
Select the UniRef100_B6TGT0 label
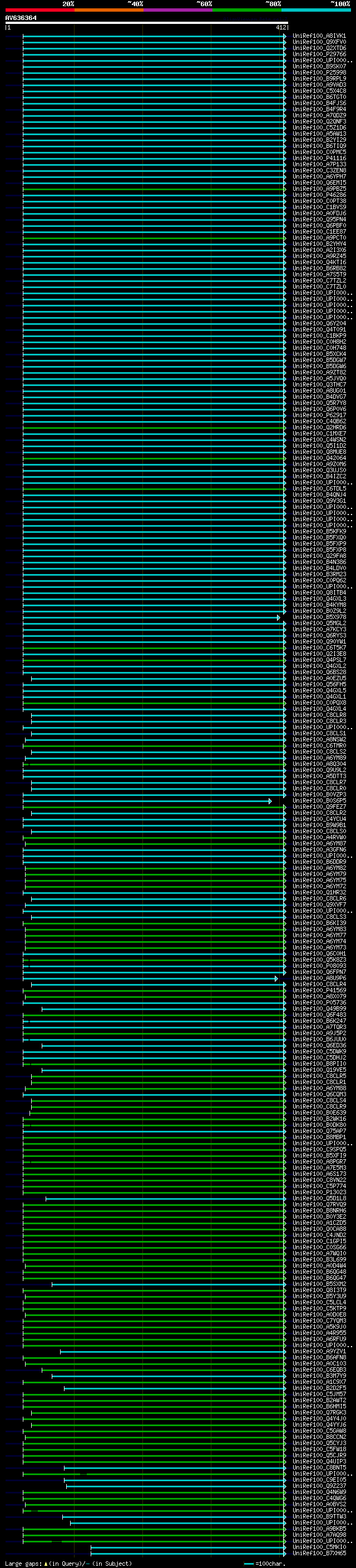point(319,97)
